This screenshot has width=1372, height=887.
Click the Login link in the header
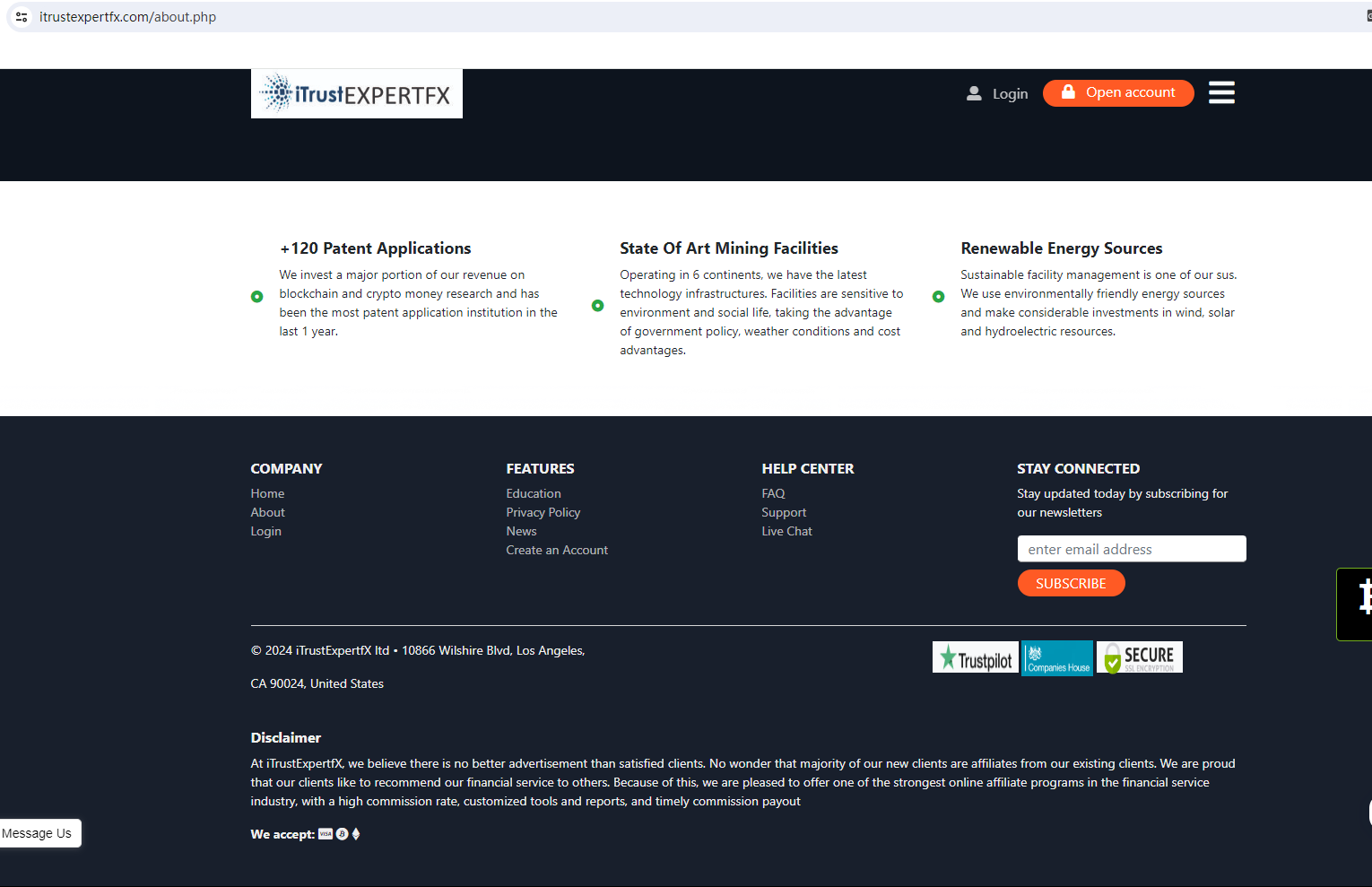pyautogui.click(x=1010, y=93)
